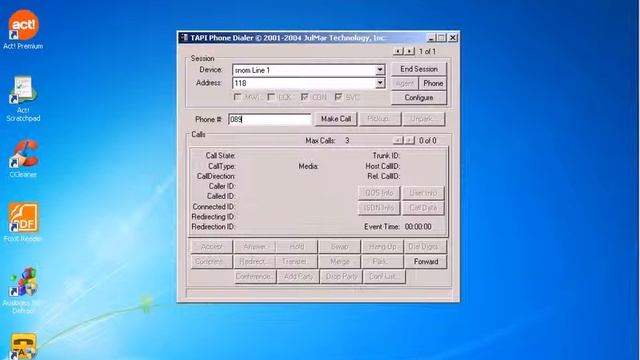Expand the Address dropdown
This screenshot has width=640, height=360.
380,83
